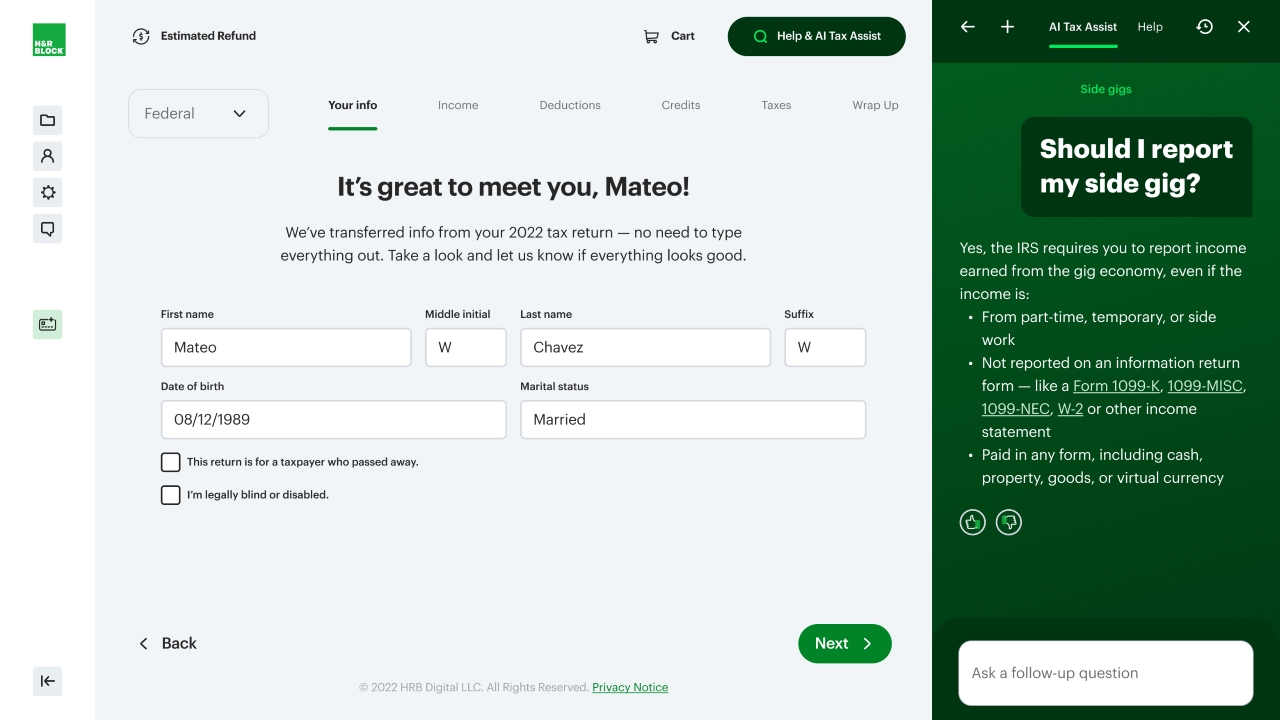
Task: Click the Next button
Action: tap(844, 644)
